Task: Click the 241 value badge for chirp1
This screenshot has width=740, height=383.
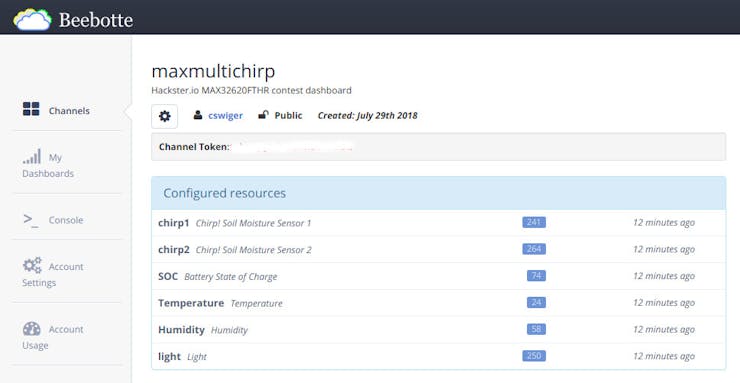Action: (x=534, y=222)
